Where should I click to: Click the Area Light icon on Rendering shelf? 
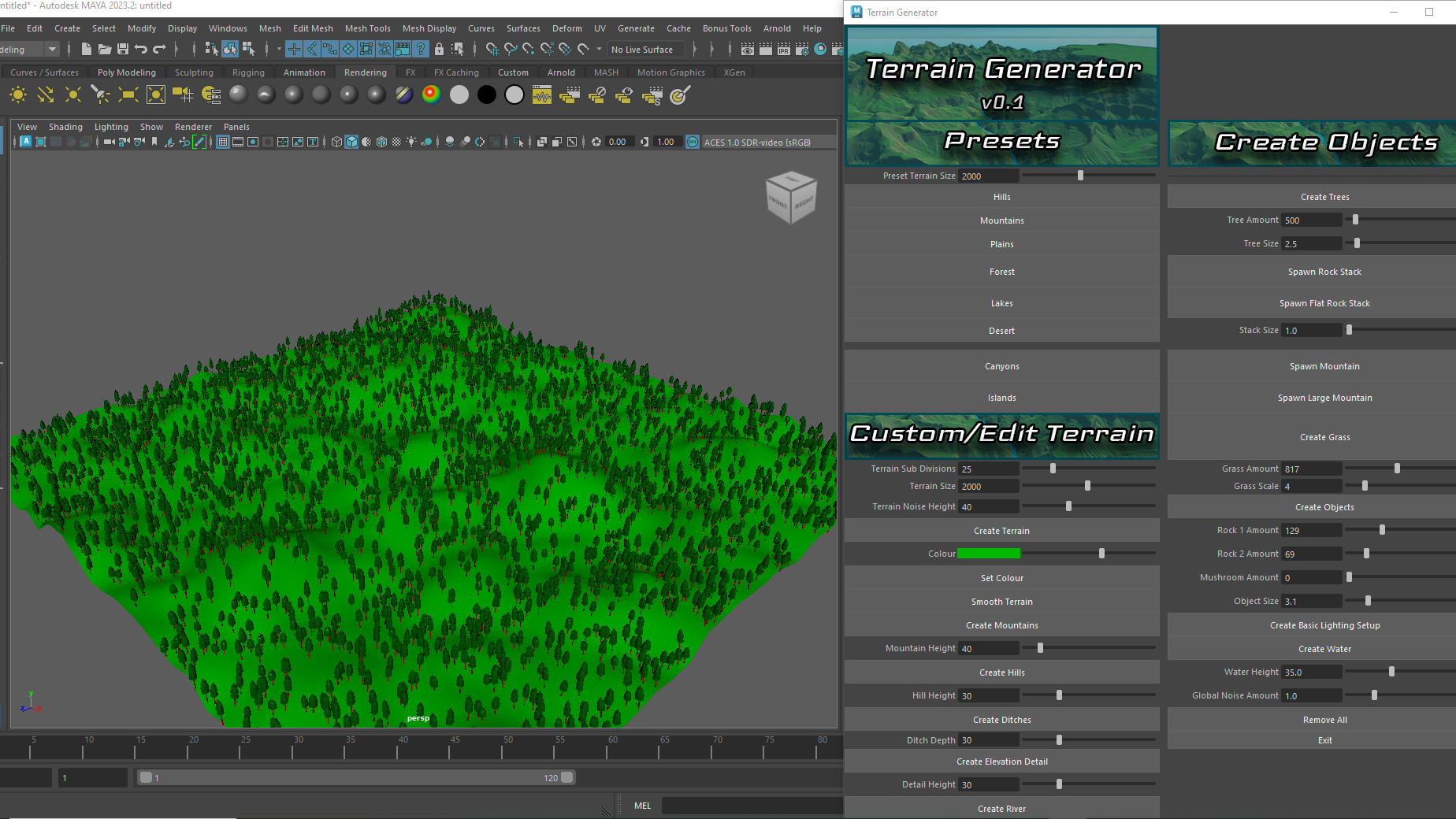click(x=128, y=95)
